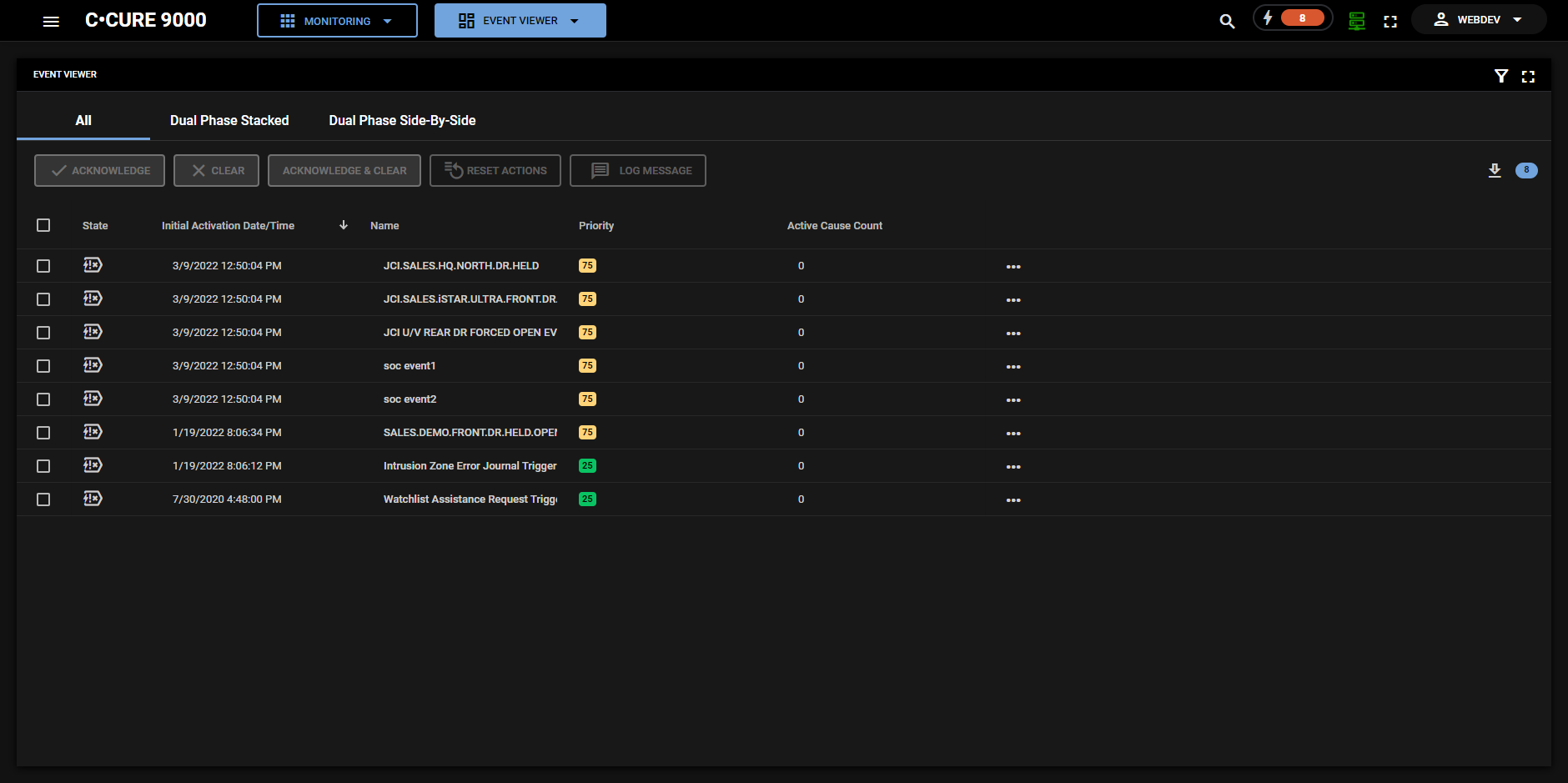Open the filter icon in Event Viewer
Image resolution: width=1568 pixels, height=783 pixels.
1501,75
